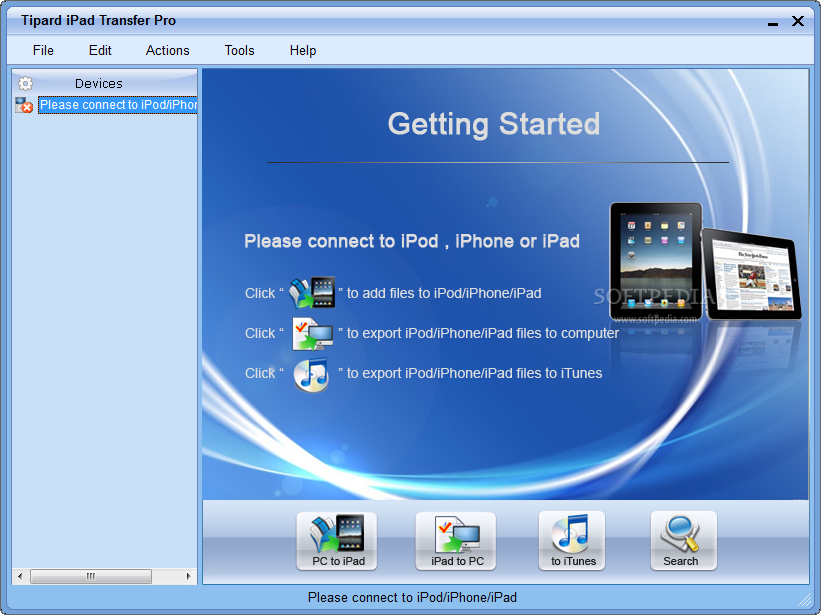Screen dimensions: 821x615
Task: Click the iPad product image thumbnail
Action: point(703,262)
